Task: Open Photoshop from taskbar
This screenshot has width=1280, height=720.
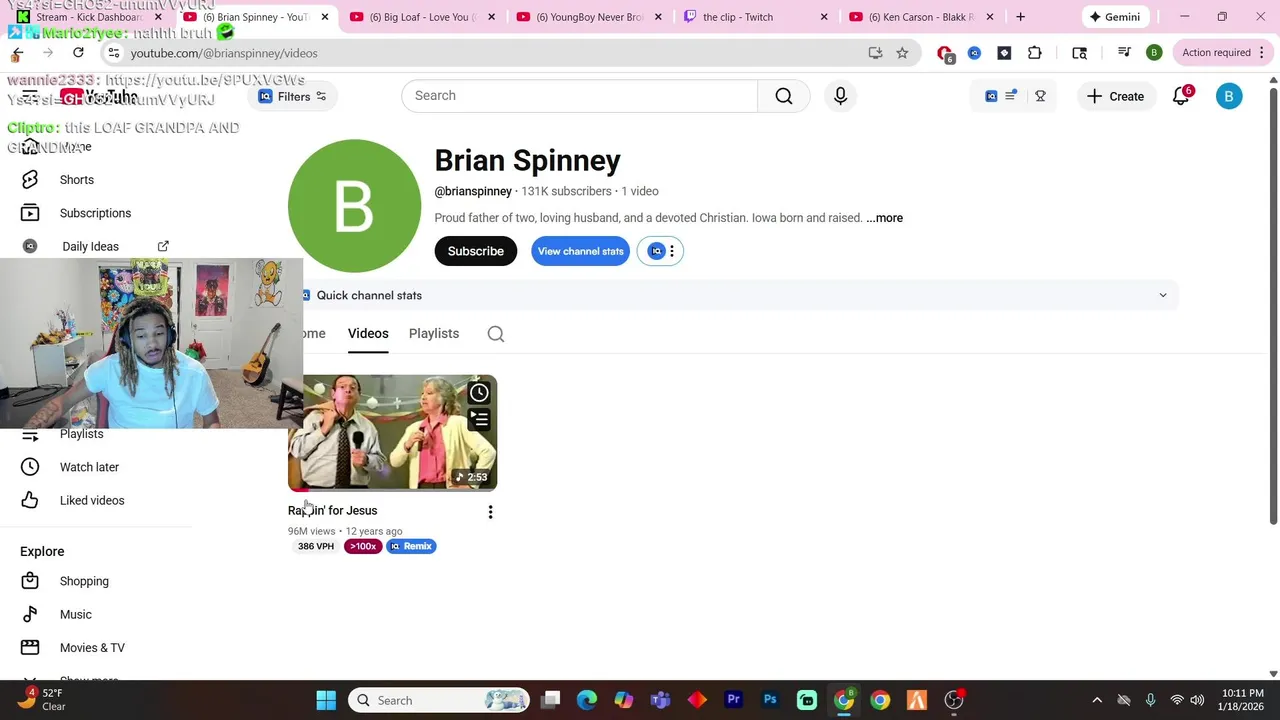Action: pos(770,700)
